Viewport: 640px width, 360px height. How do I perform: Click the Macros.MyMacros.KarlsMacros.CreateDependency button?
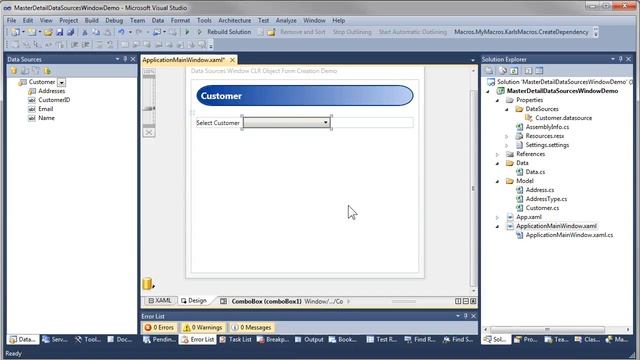point(521,32)
